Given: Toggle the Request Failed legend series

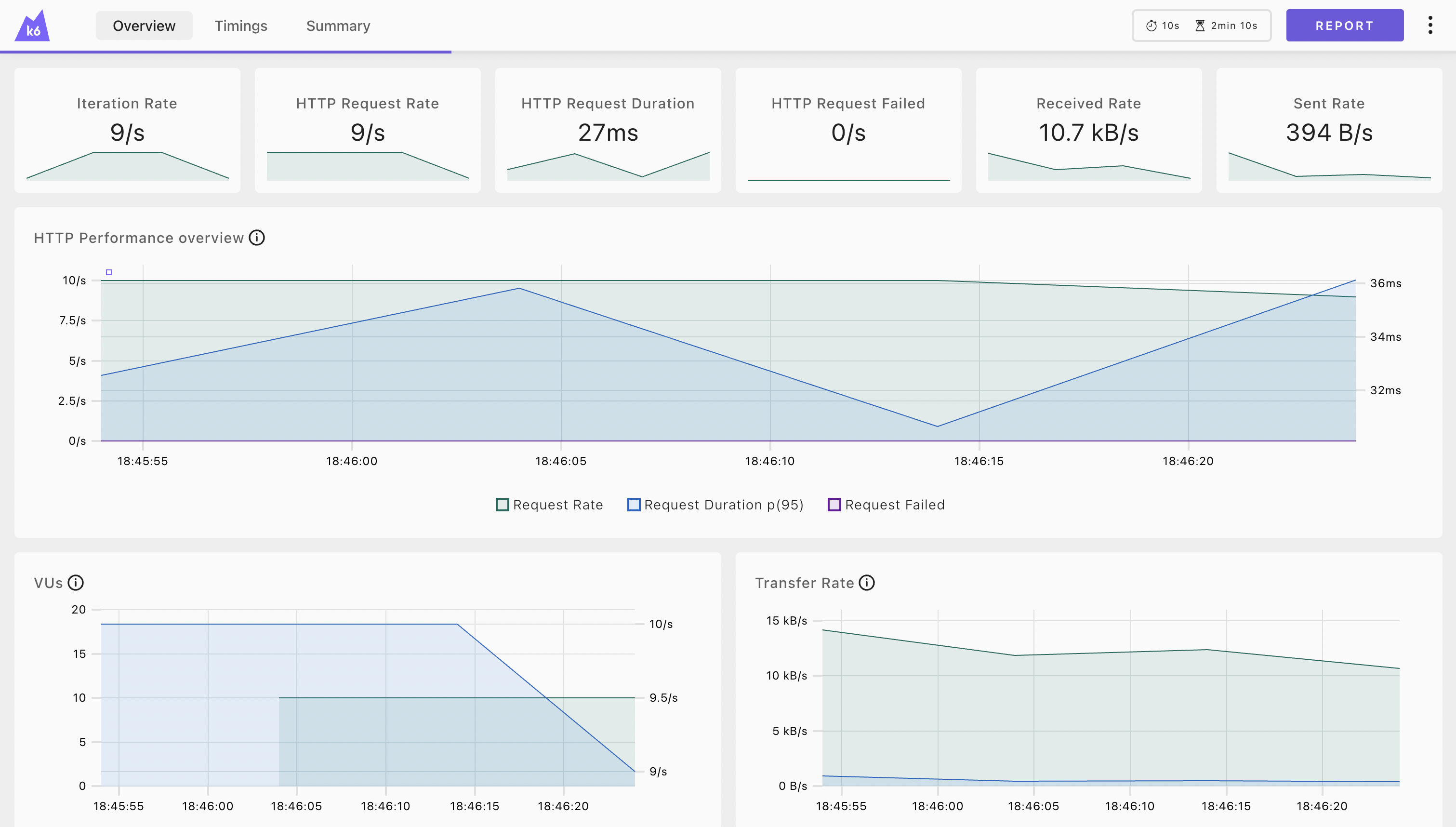Looking at the screenshot, I should click(886, 505).
